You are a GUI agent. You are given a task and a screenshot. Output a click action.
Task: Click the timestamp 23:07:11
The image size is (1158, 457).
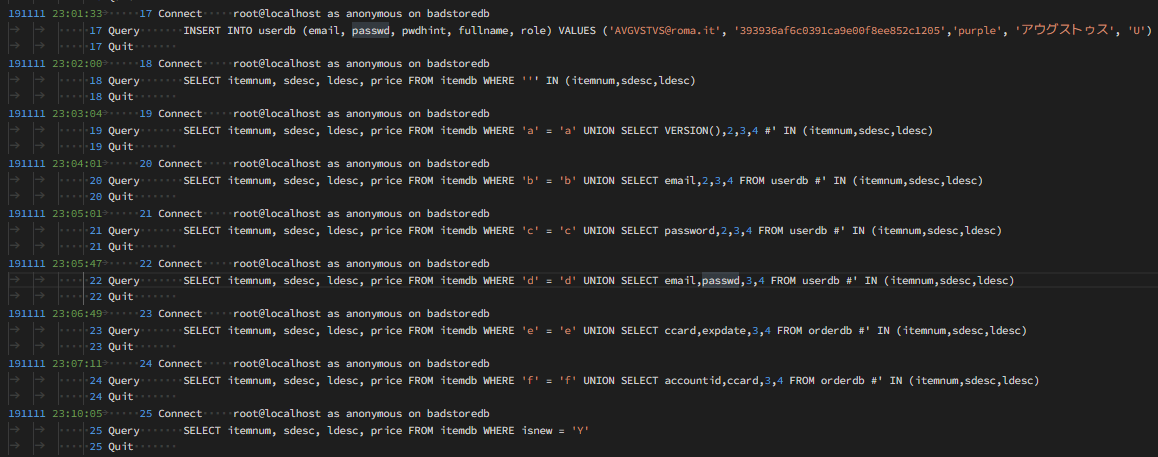(x=77, y=363)
